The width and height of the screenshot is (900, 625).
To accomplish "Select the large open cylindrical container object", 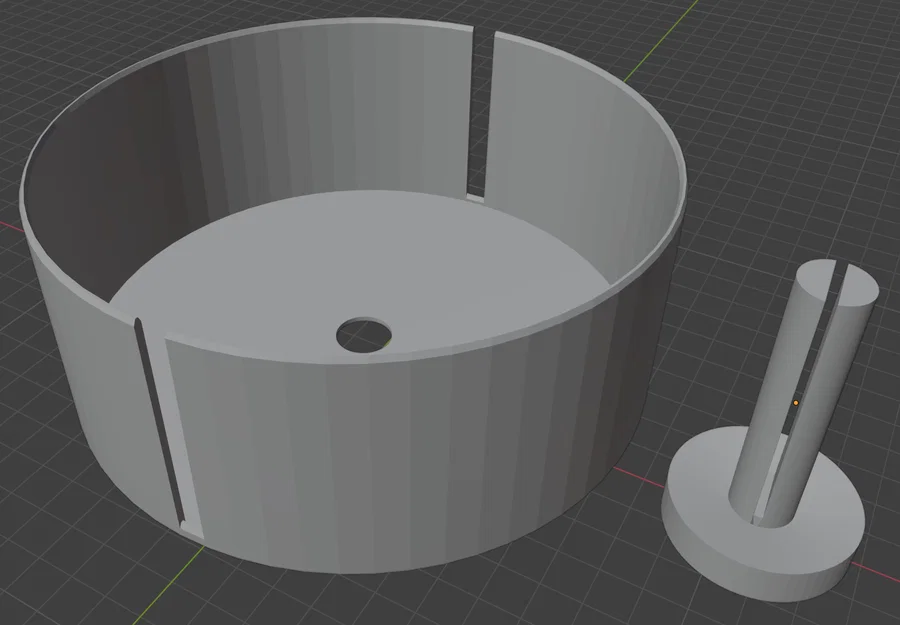I will tap(353, 298).
